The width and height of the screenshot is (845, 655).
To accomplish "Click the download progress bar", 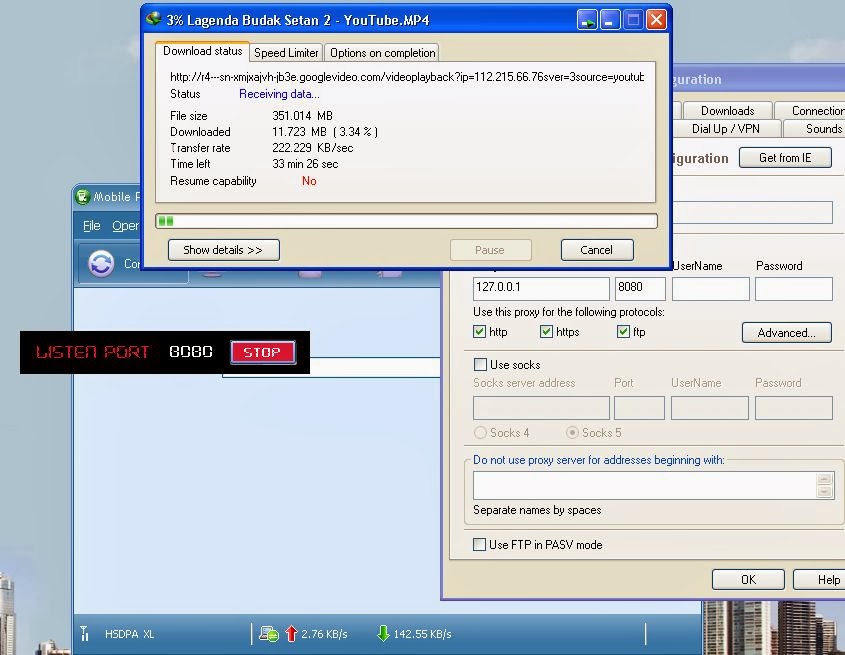I will click(x=406, y=221).
